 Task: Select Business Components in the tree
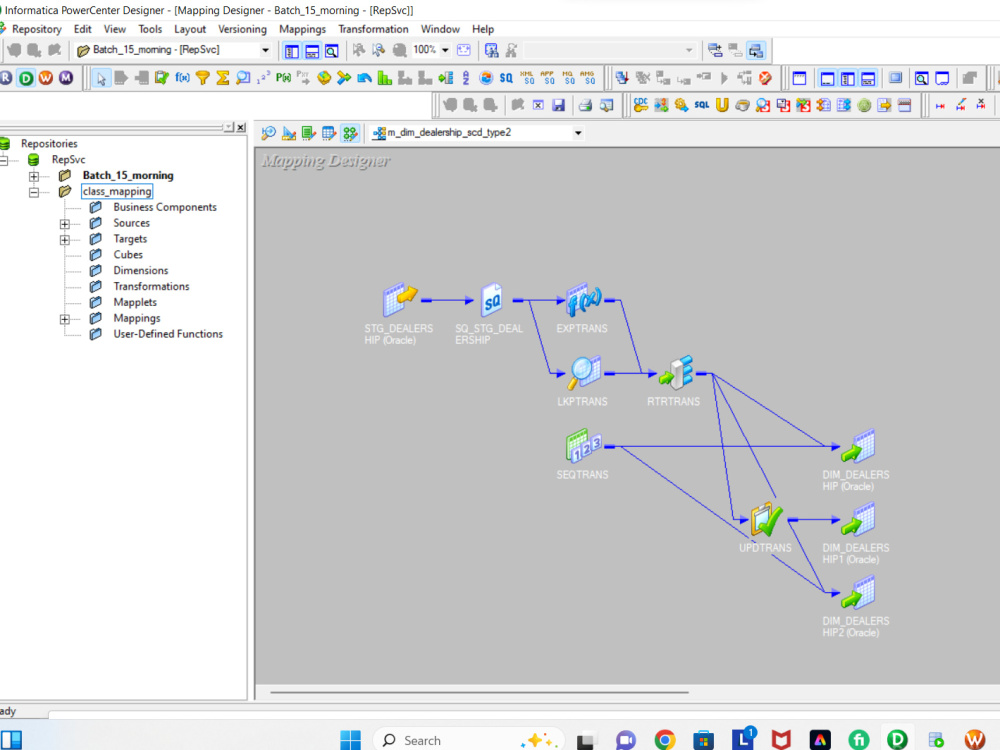click(x=165, y=207)
